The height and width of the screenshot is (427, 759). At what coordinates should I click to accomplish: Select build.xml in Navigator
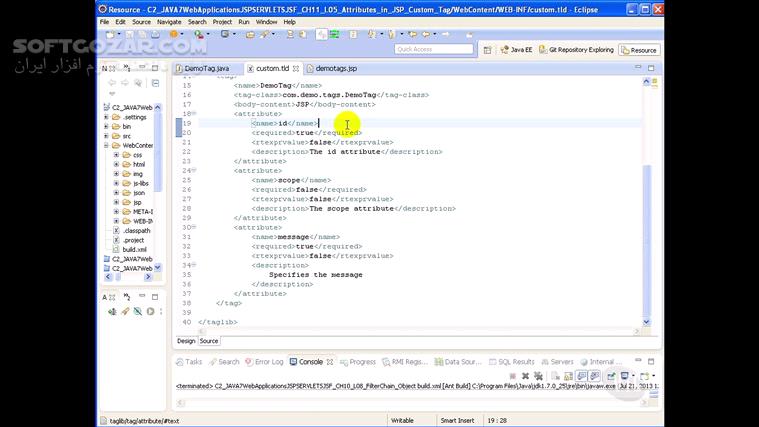coord(135,249)
